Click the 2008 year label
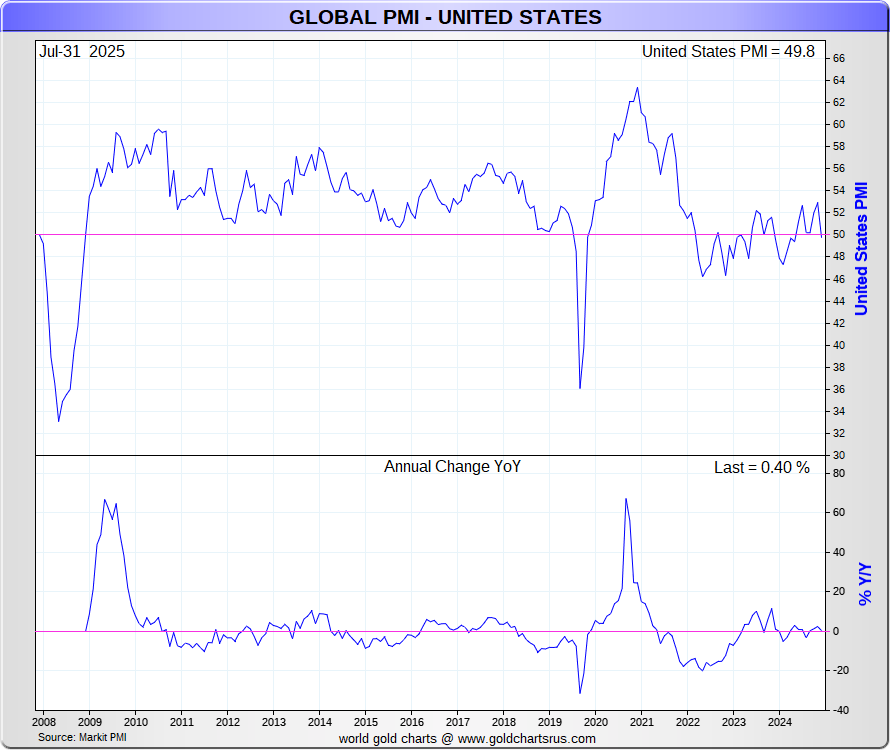Image resolution: width=890 pixels, height=750 pixels. [x=44, y=722]
